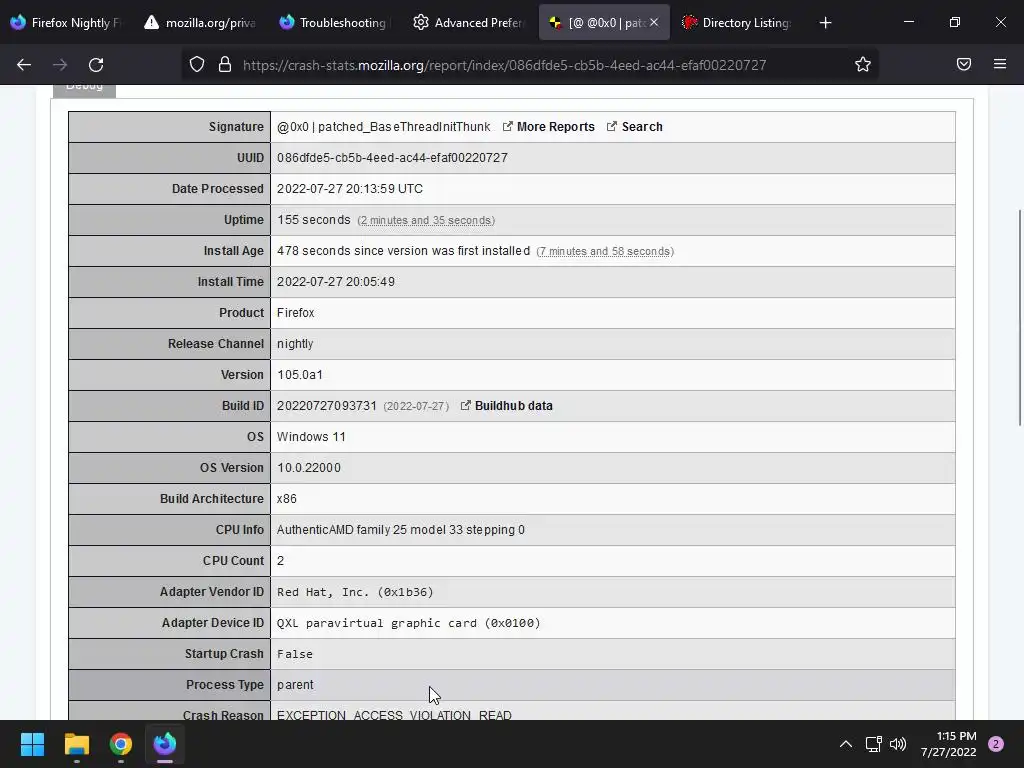The width and height of the screenshot is (1024, 768).
Task: Save page to Pocket
Action: (x=964, y=64)
